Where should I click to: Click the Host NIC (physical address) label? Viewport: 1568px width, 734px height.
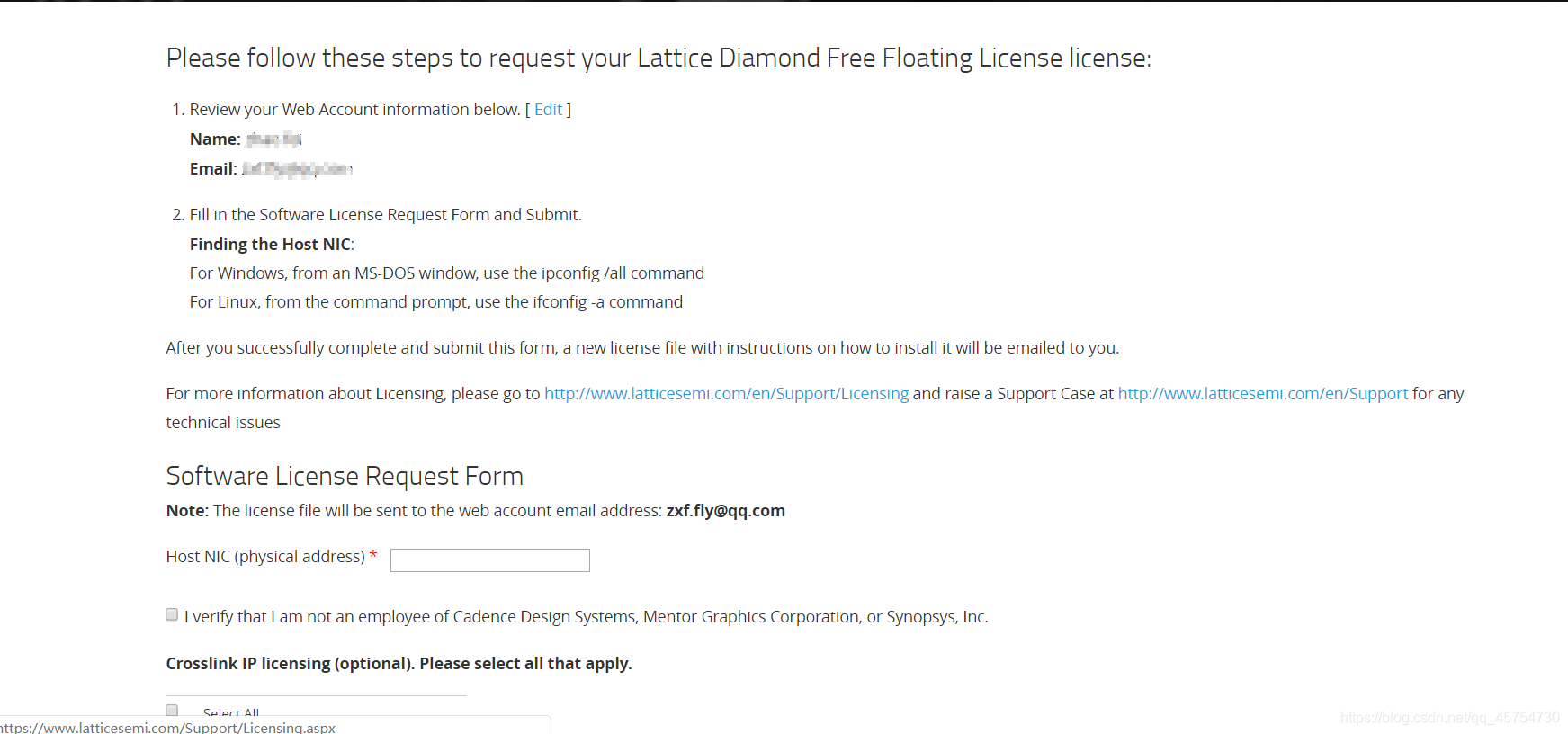coord(265,557)
